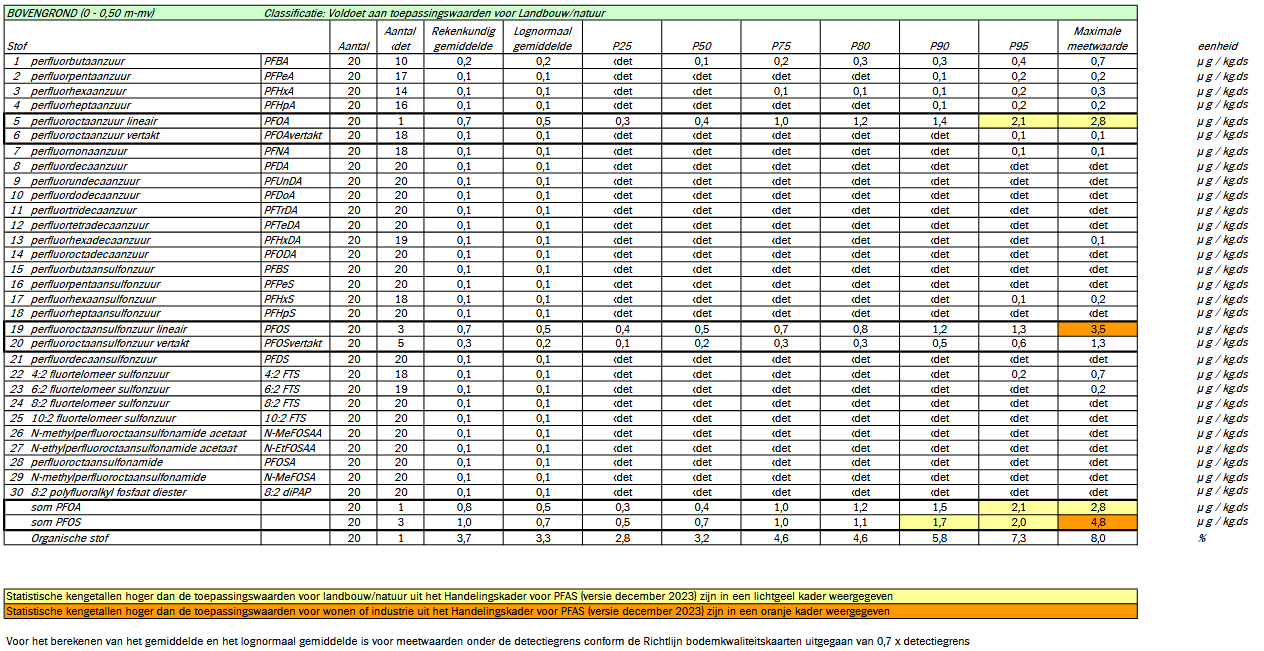Select the 8,0 maximum value for Organische stof
This screenshot has height=651, width=1264.
tap(1098, 538)
